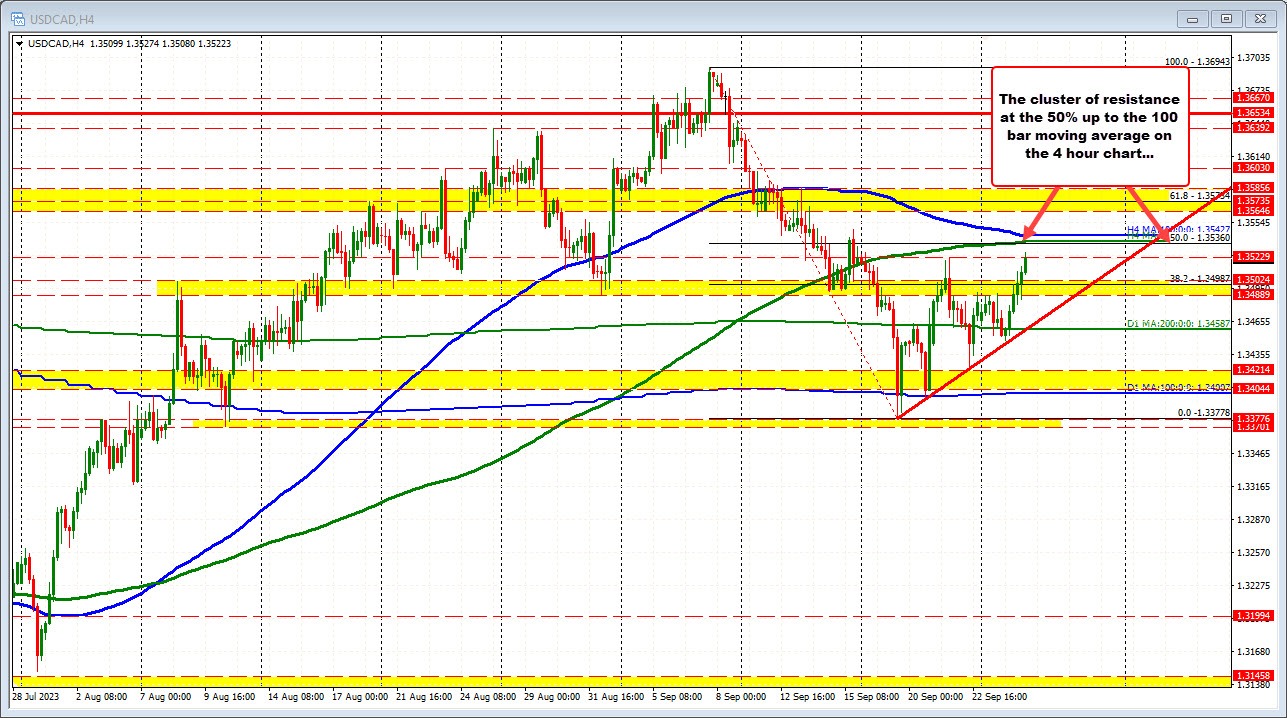The width and height of the screenshot is (1287, 718).
Task: Expand the OHLC quote disclosure arrow
Action: point(20,44)
